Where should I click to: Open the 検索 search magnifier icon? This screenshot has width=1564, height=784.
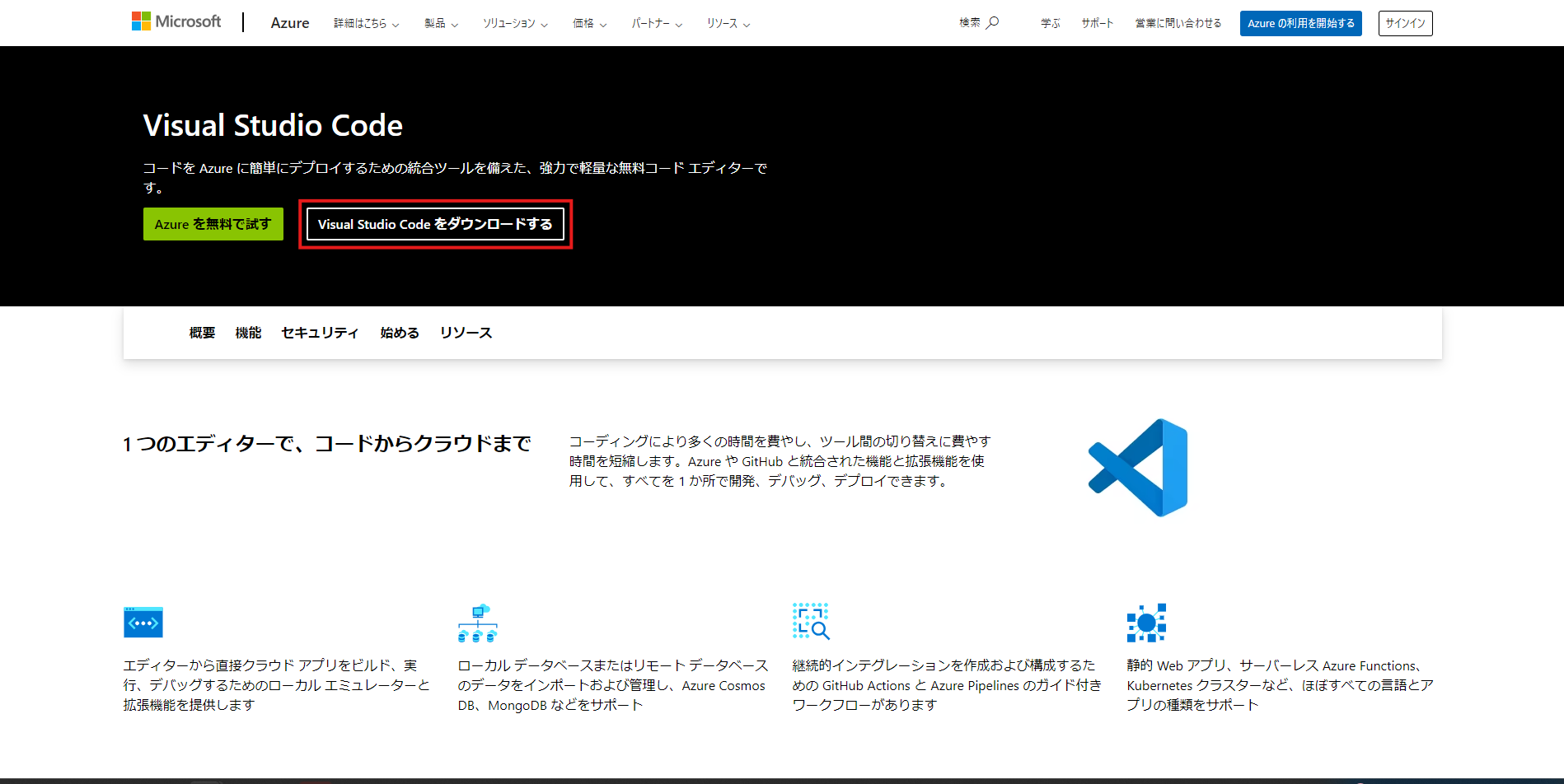[x=991, y=23]
